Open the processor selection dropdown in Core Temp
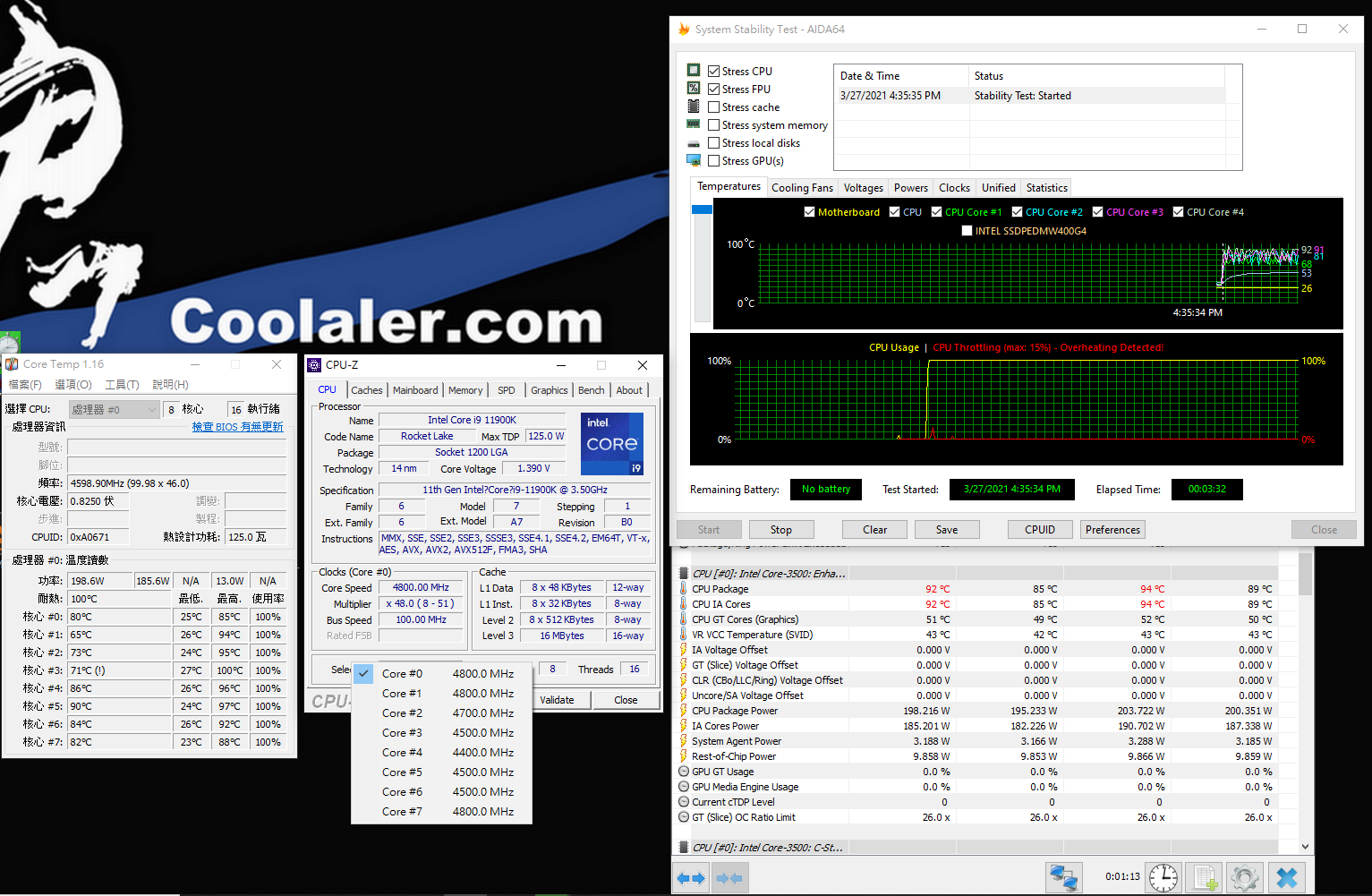 tap(115, 409)
